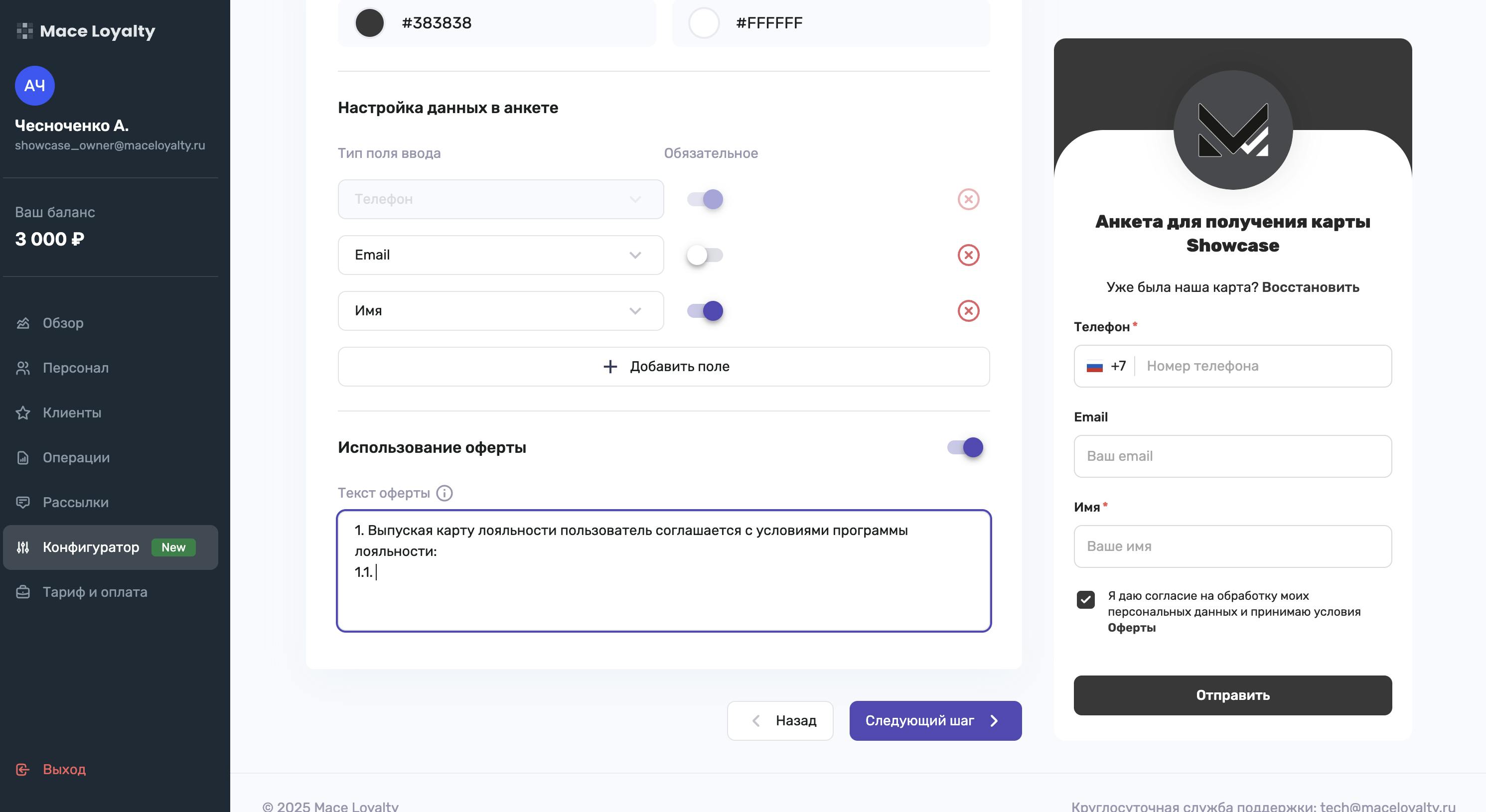Screen dimensions: 1486x812
Task: Click the АЧ profile avatar
Action: tap(34, 86)
